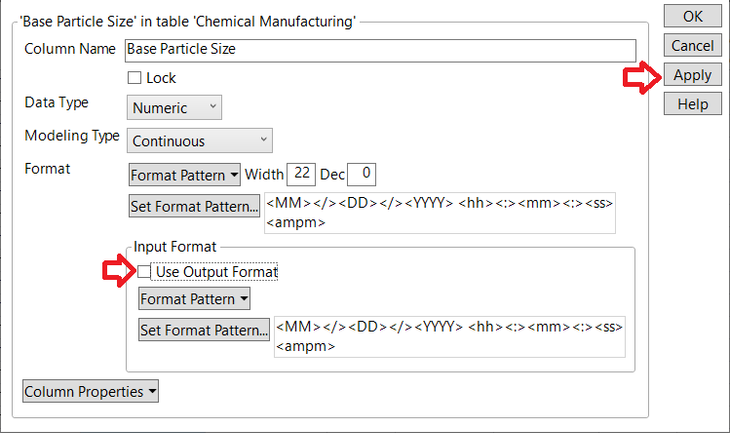Expand the Column Properties menu
This screenshot has height=433, width=730.
[x=90, y=392]
